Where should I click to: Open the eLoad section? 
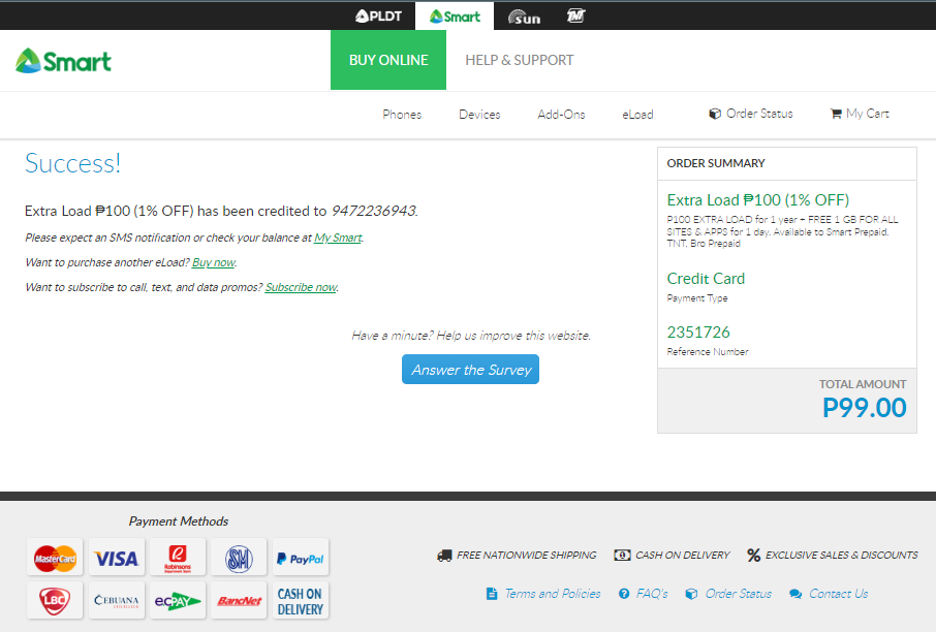coord(638,114)
